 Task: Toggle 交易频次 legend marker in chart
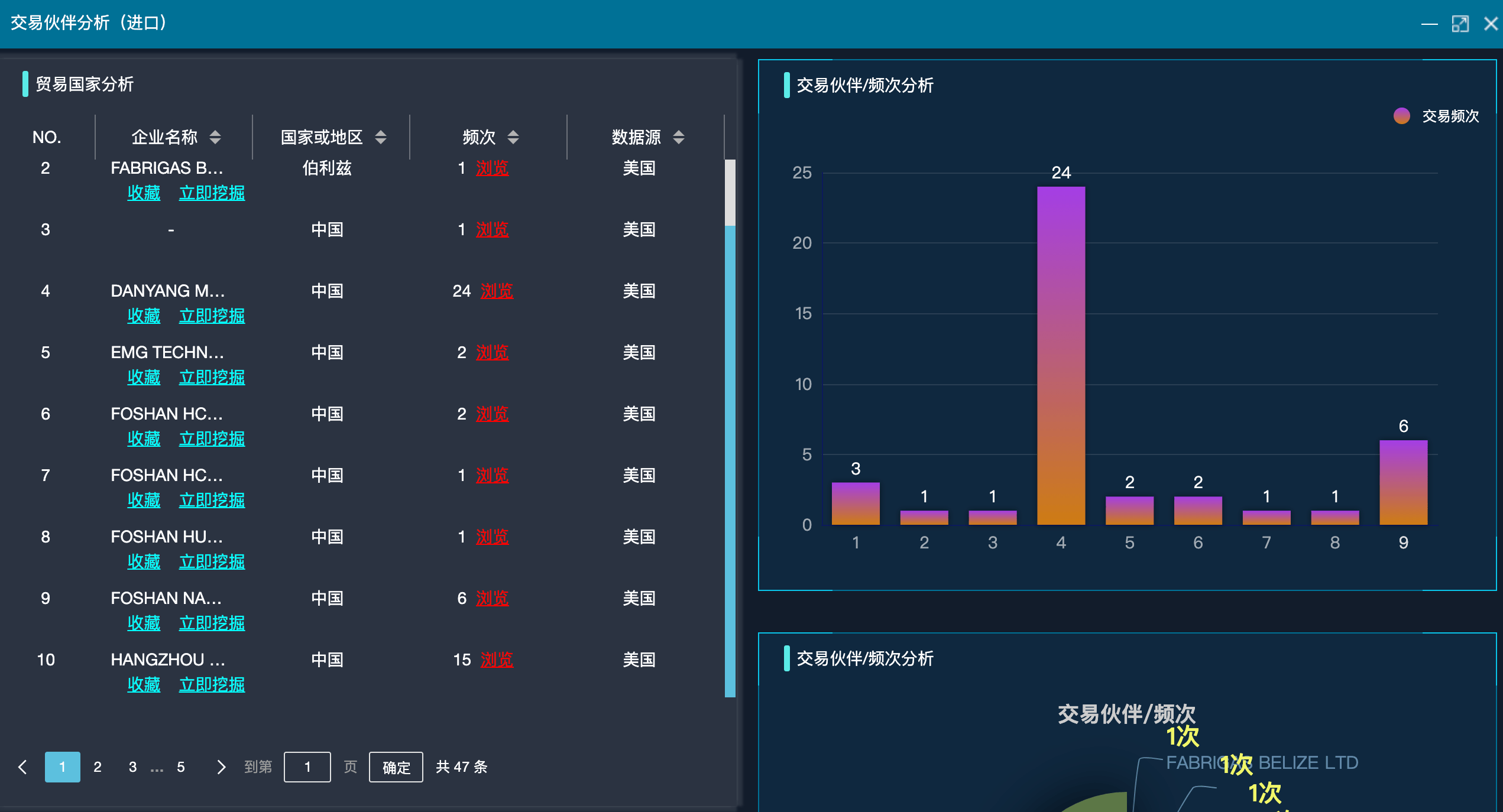tap(1401, 116)
